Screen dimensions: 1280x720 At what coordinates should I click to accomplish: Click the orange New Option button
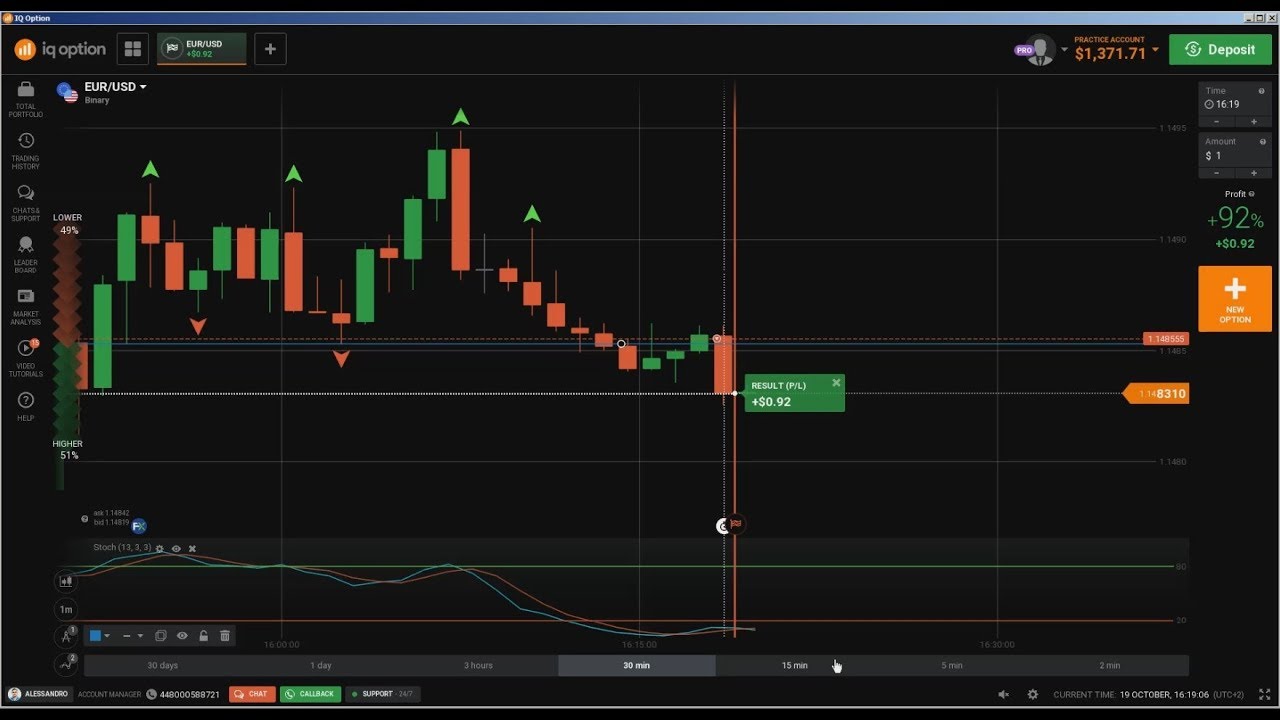click(1235, 299)
